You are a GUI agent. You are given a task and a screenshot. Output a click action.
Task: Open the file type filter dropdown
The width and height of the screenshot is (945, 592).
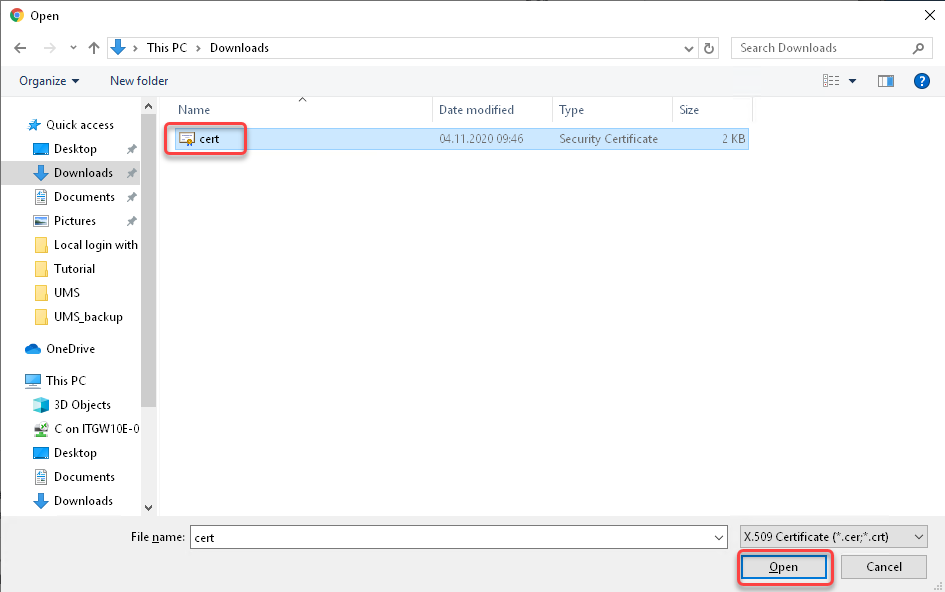coord(833,537)
